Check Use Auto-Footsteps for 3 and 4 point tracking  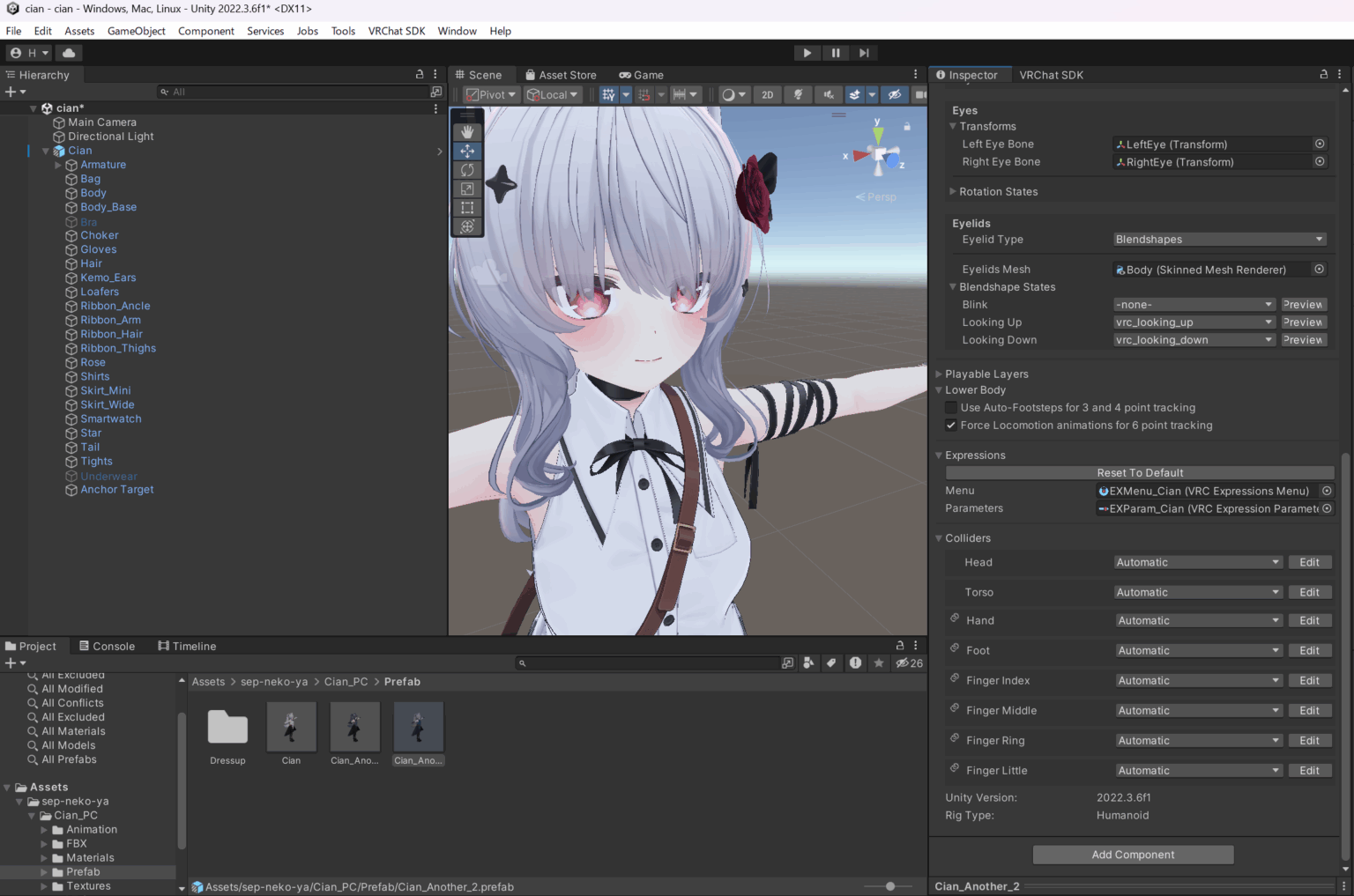click(950, 407)
